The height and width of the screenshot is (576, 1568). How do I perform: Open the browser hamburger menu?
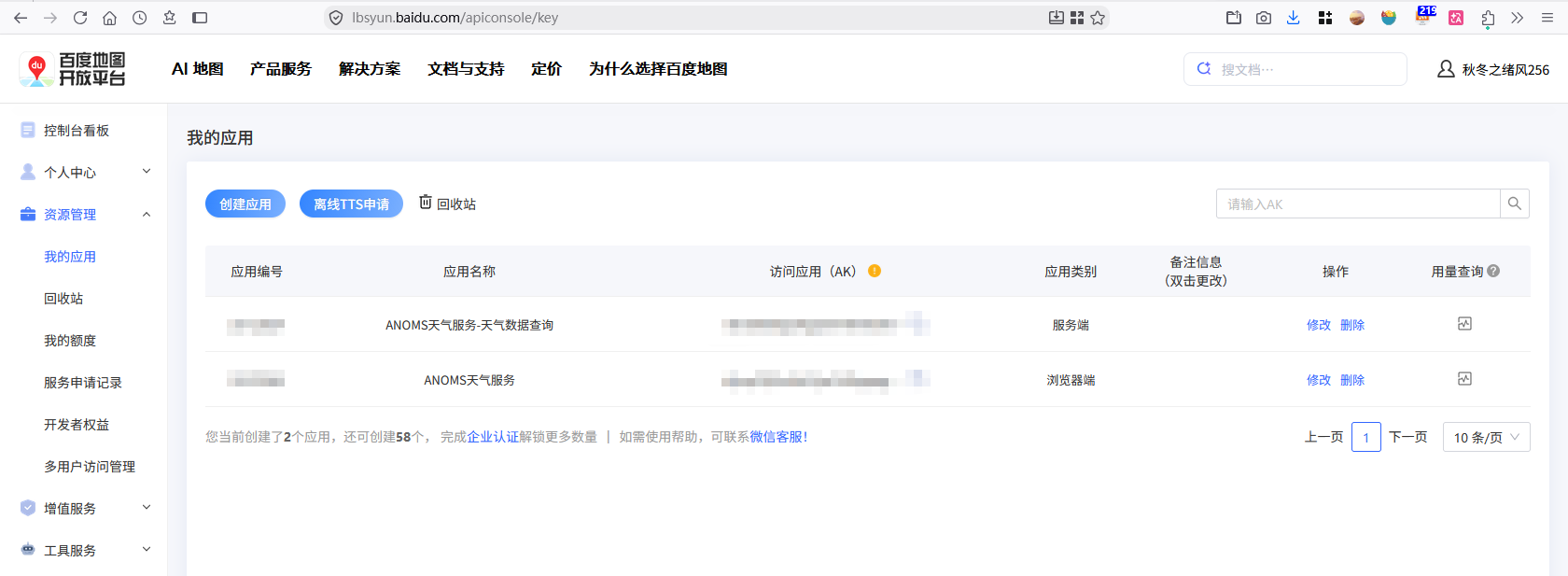[x=1547, y=18]
